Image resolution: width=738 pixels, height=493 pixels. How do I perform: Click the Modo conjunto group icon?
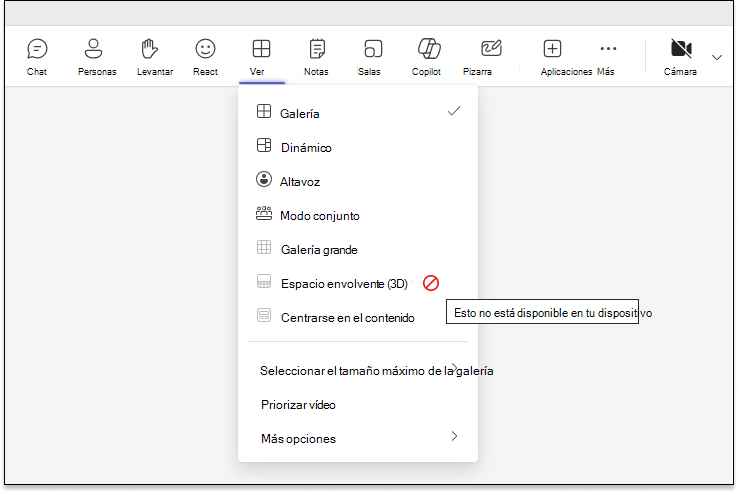[264, 213]
